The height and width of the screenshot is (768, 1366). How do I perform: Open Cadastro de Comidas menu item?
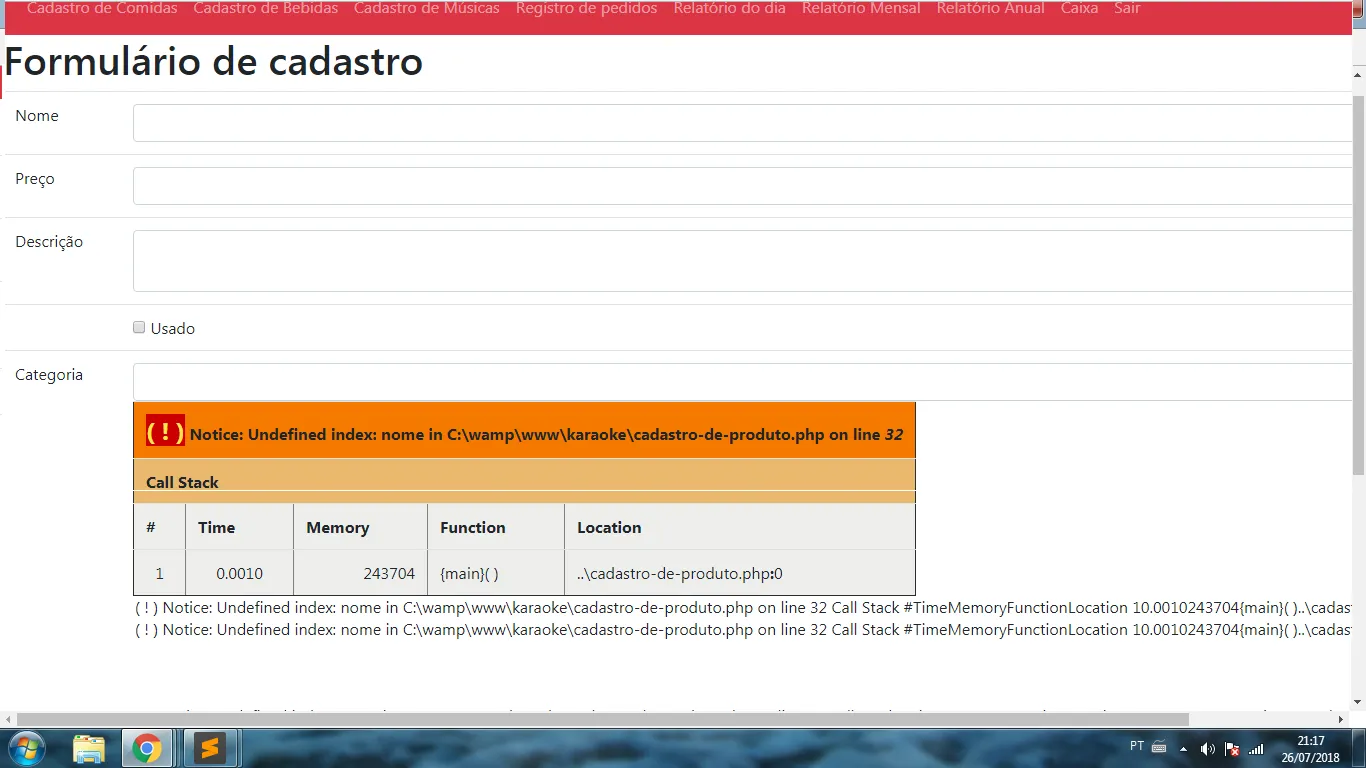pyautogui.click(x=102, y=9)
